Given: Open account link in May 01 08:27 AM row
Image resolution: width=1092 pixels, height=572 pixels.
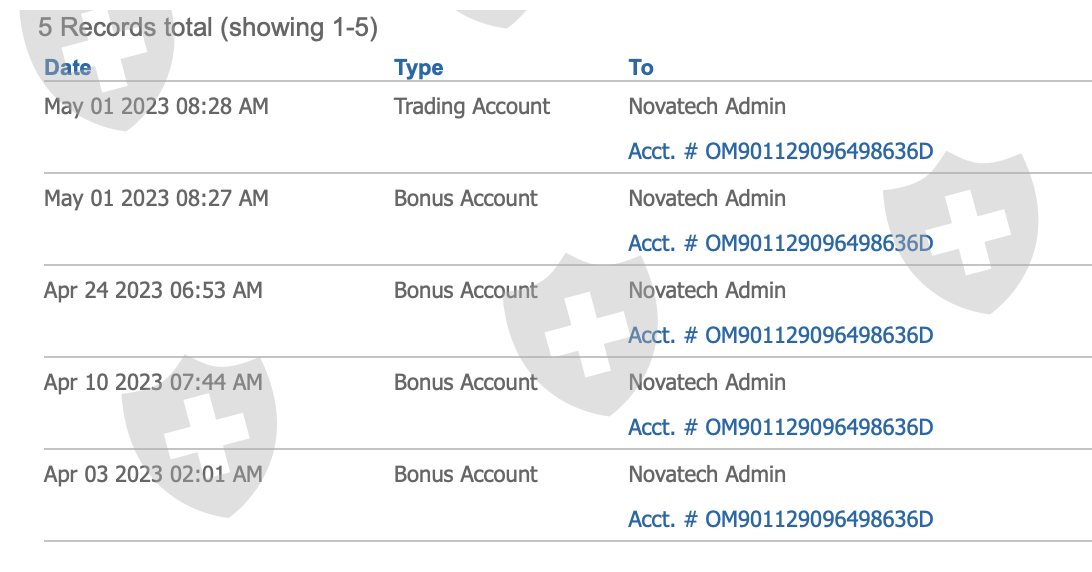Looking at the screenshot, I should (x=780, y=244).
